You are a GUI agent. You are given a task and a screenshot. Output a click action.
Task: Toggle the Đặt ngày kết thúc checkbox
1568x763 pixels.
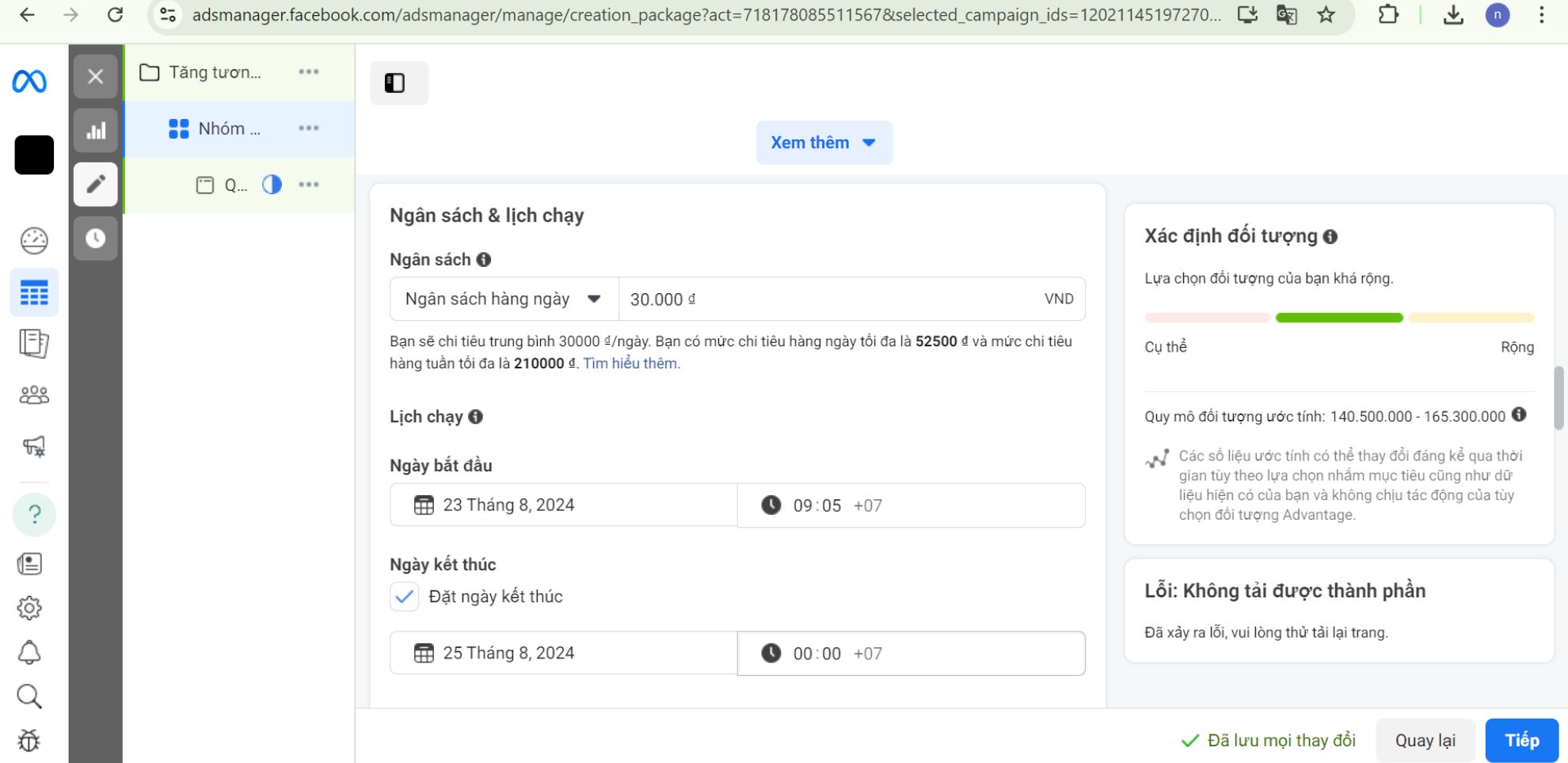point(404,597)
